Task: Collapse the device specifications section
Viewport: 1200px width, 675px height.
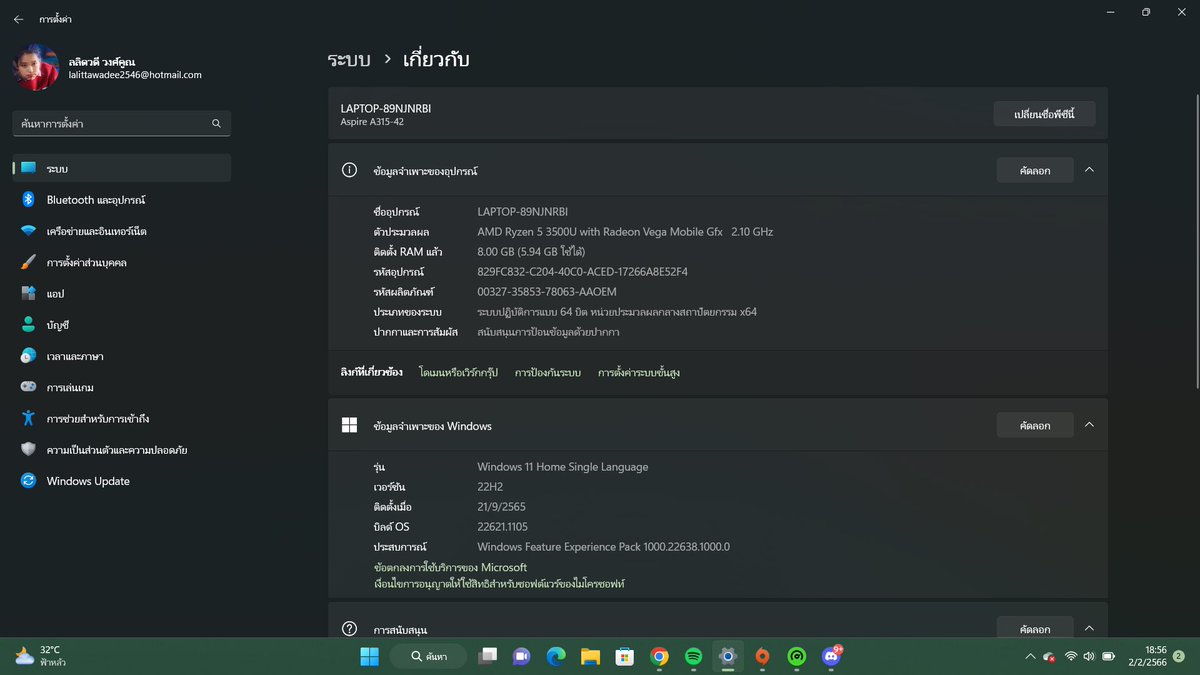Action: point(1089,170)
